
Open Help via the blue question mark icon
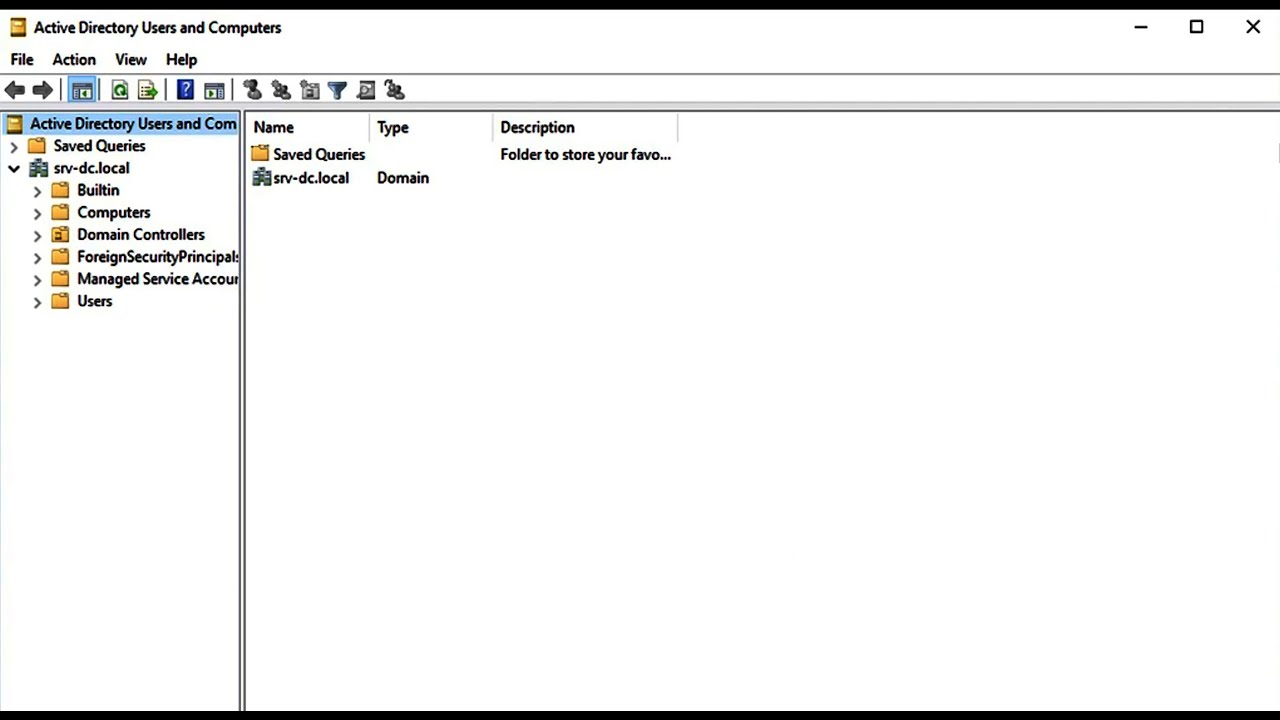pyautogui.click(x=185, y=91)
